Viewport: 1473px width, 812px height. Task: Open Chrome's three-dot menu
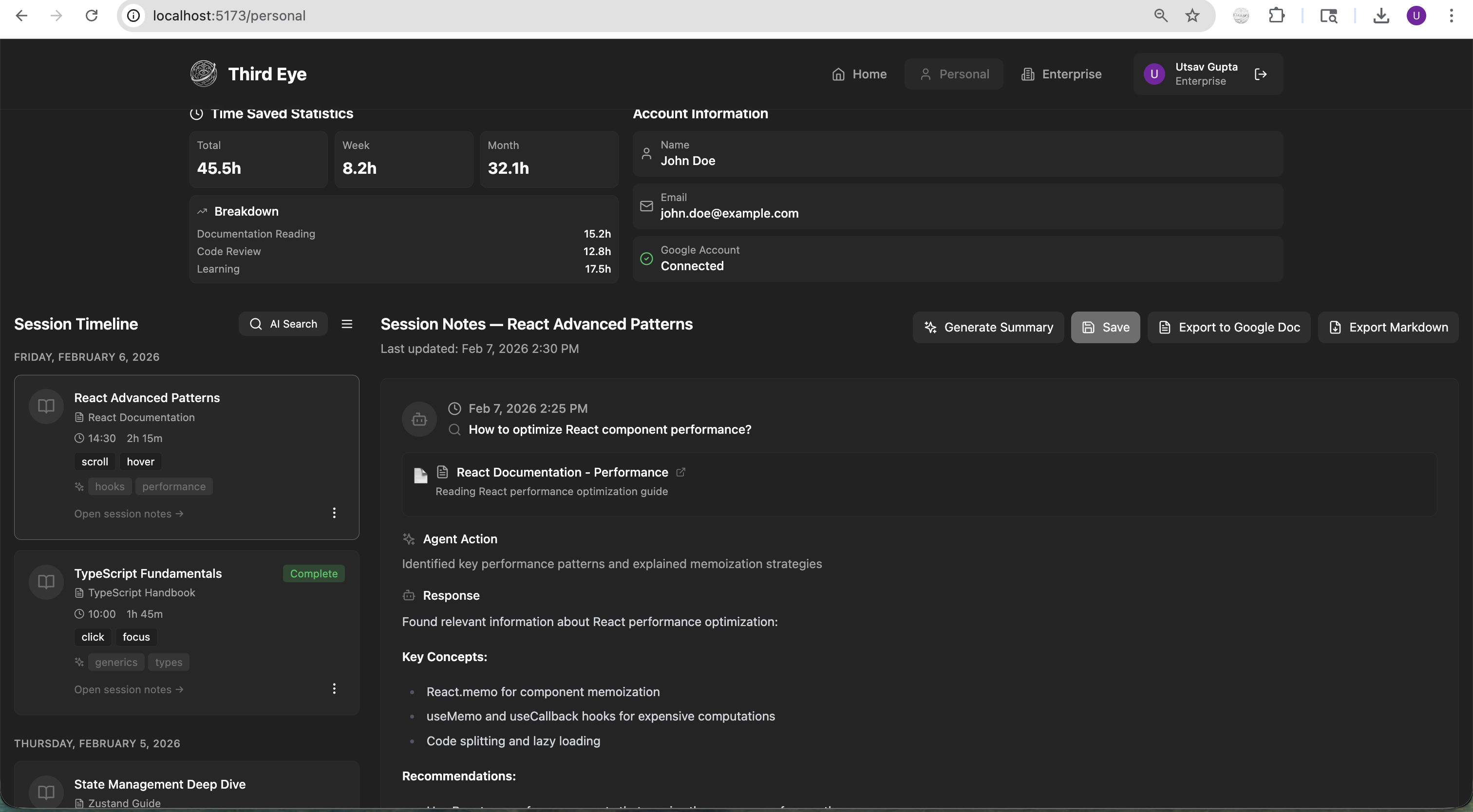pyautogui.click(x=1451, y=16)
